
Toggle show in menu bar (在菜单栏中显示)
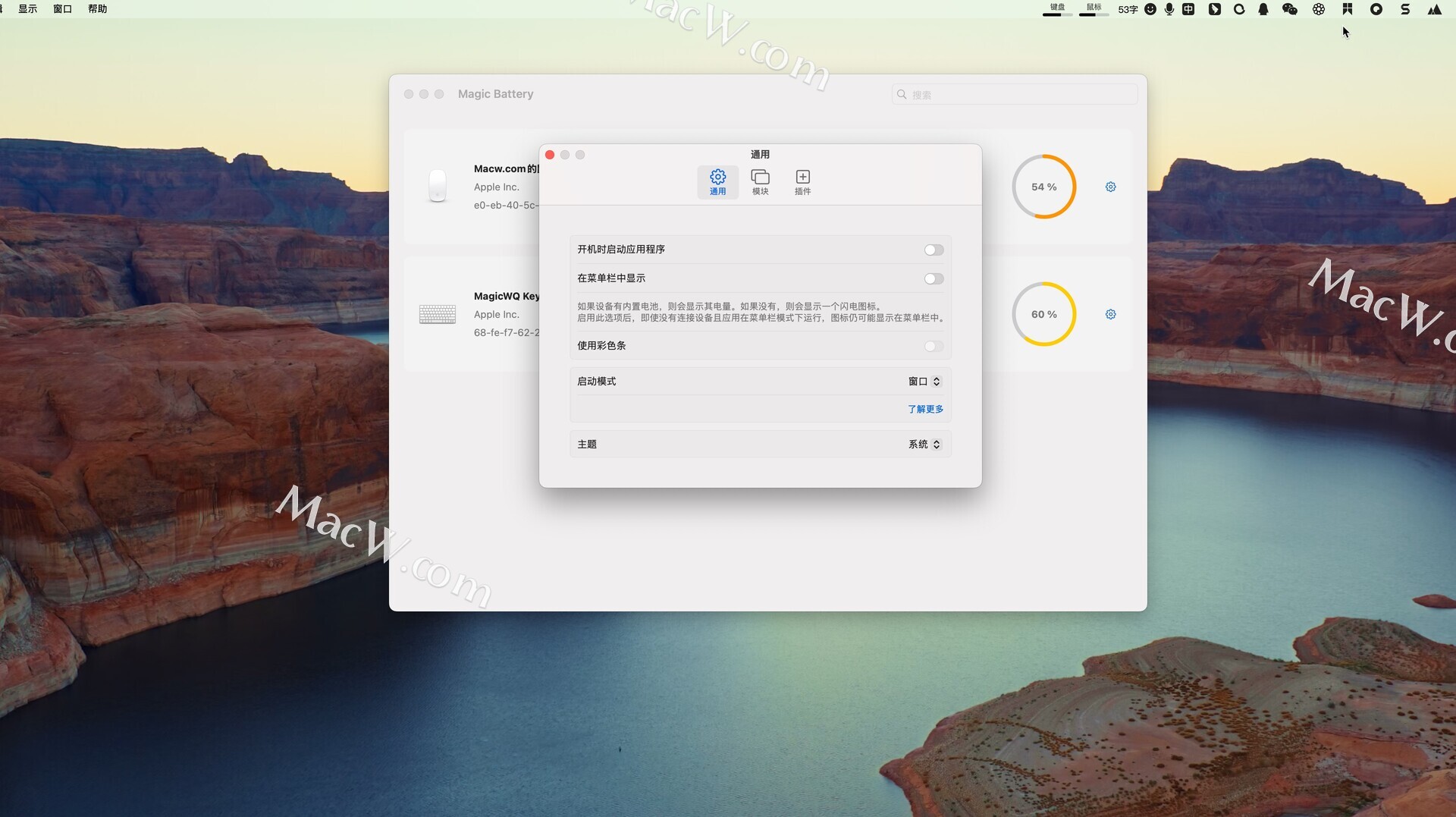pyautogui.click(x=934, y=279)
